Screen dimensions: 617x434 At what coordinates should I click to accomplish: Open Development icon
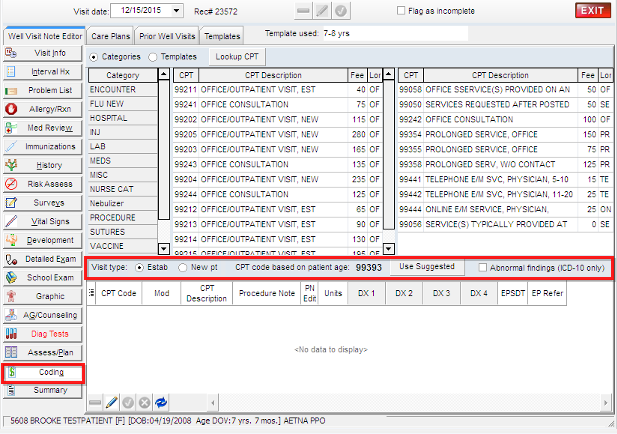(11, 240)
